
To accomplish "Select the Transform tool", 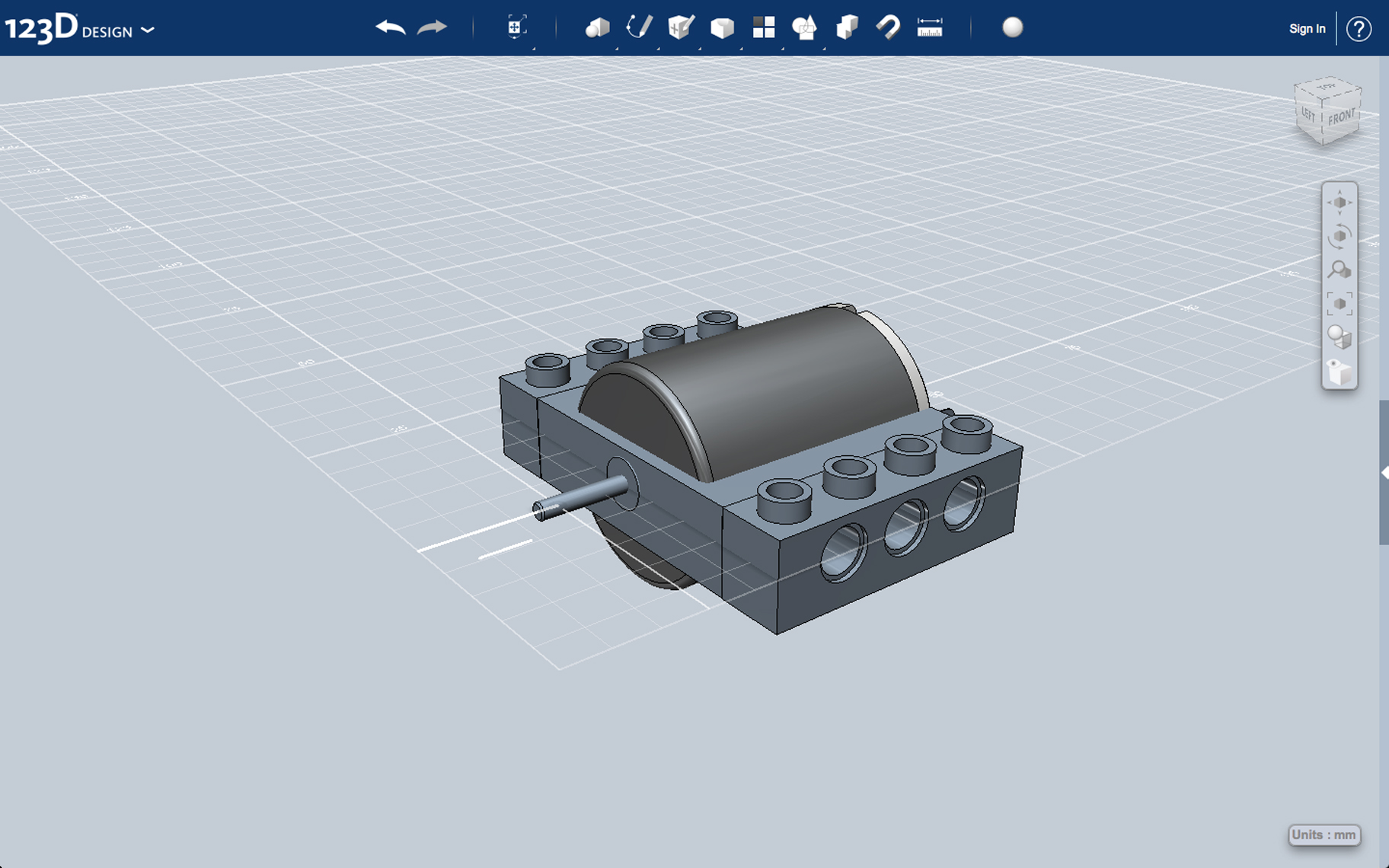I will 516,28.
